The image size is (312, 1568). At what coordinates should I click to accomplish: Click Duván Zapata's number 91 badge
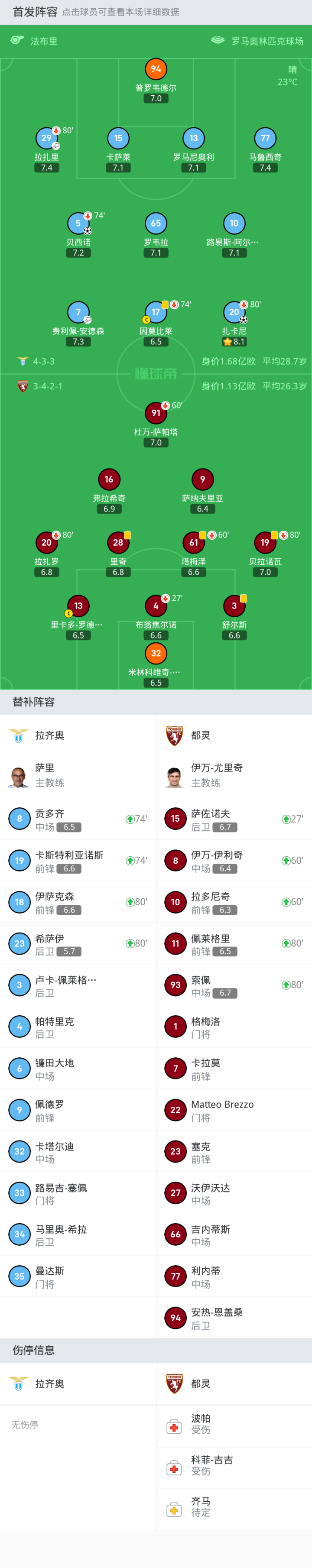tap(156, 413)
